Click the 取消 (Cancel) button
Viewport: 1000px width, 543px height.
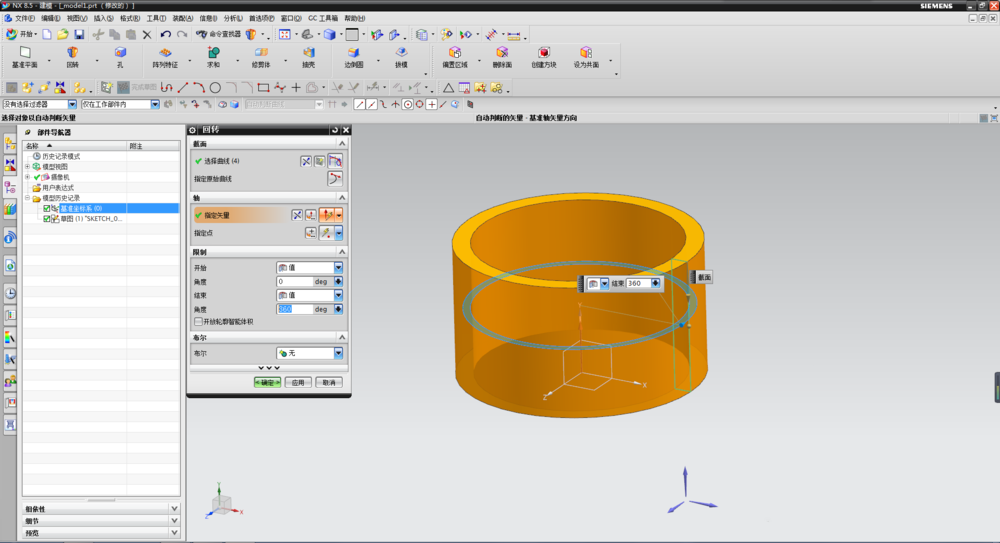point(328,382)
